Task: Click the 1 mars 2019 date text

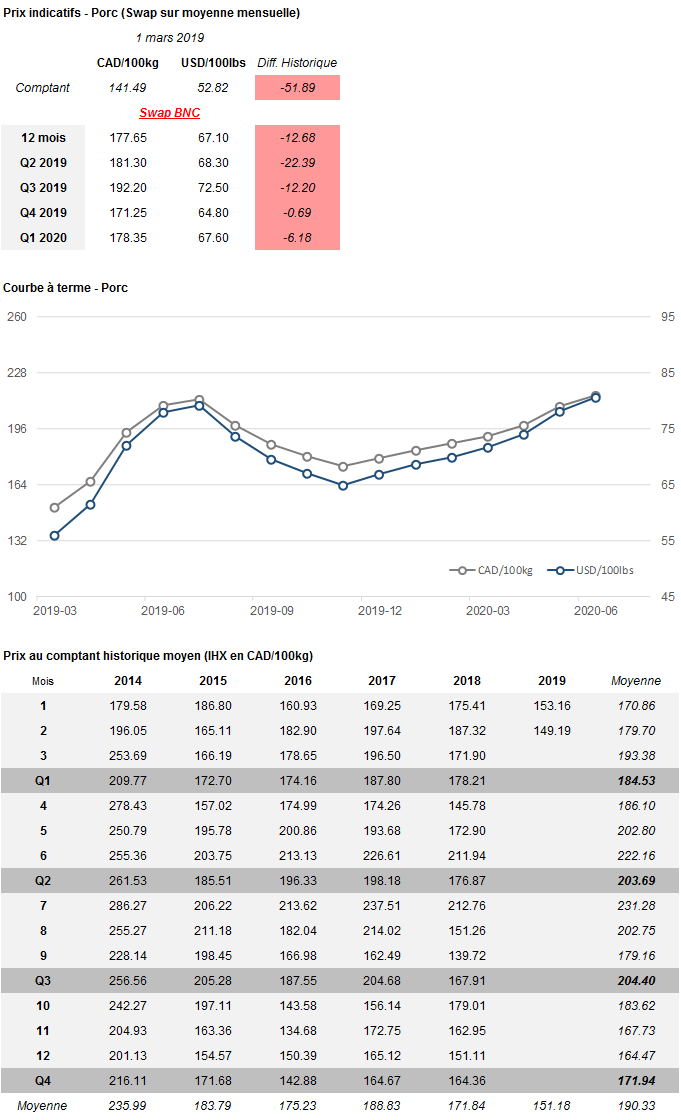Action: pos(169,38)
